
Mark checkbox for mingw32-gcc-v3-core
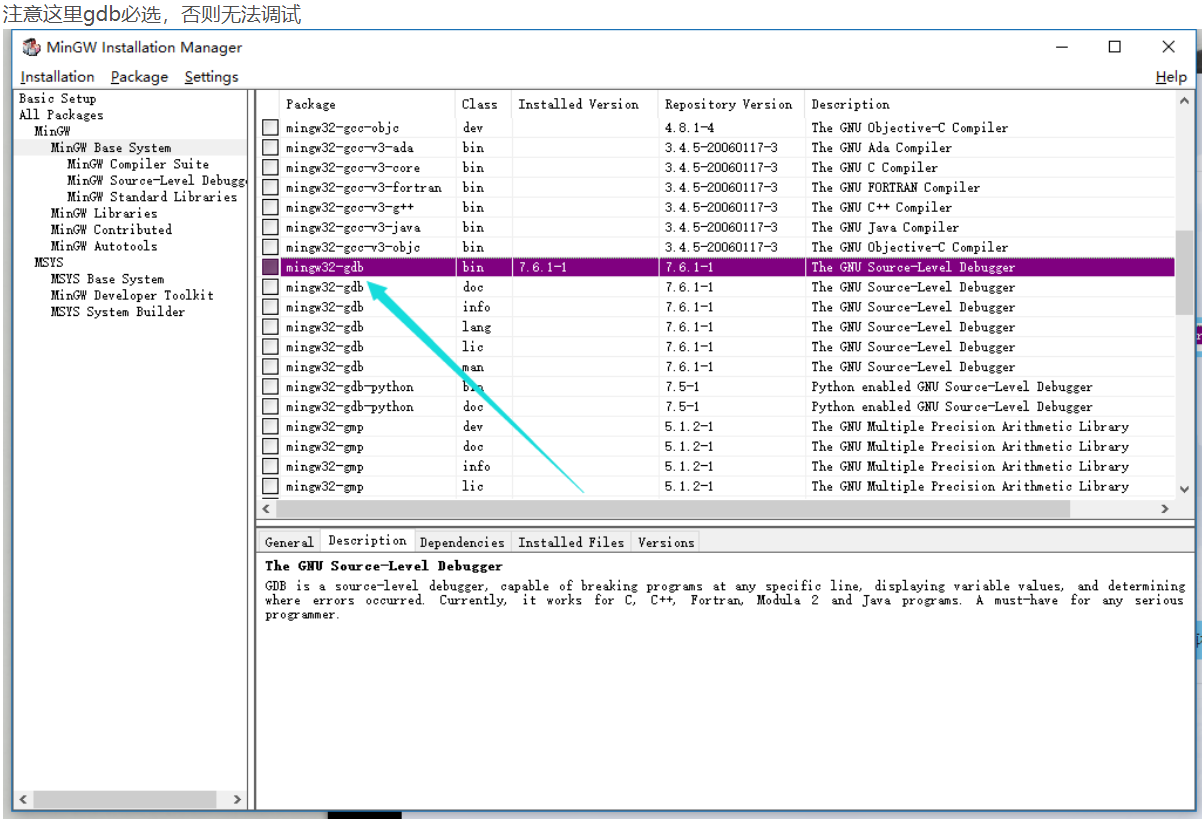(x=270, y=168)
